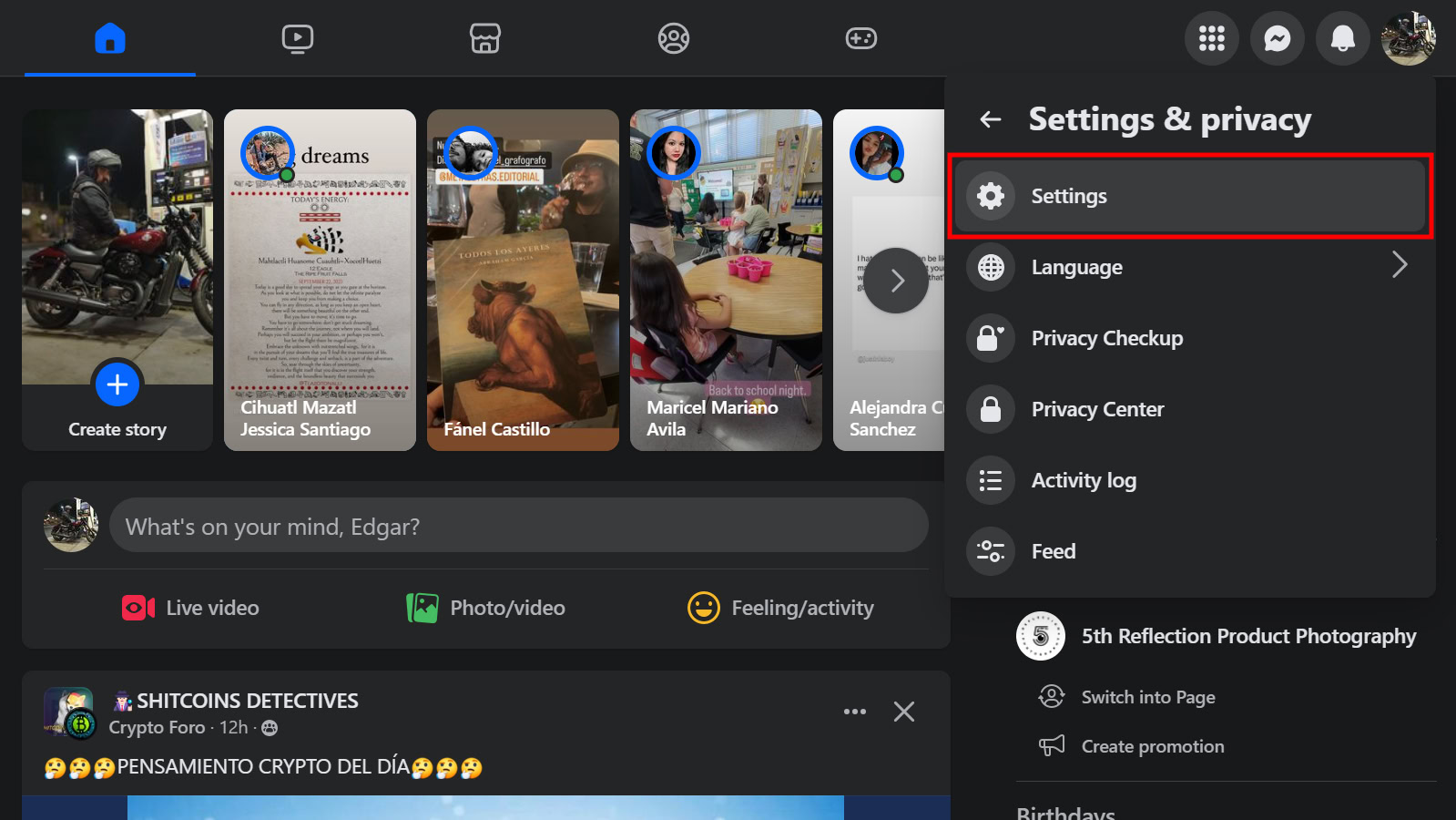
Task: Click the Privacy Checkup lock-heart icon
Action: (991, 338)
